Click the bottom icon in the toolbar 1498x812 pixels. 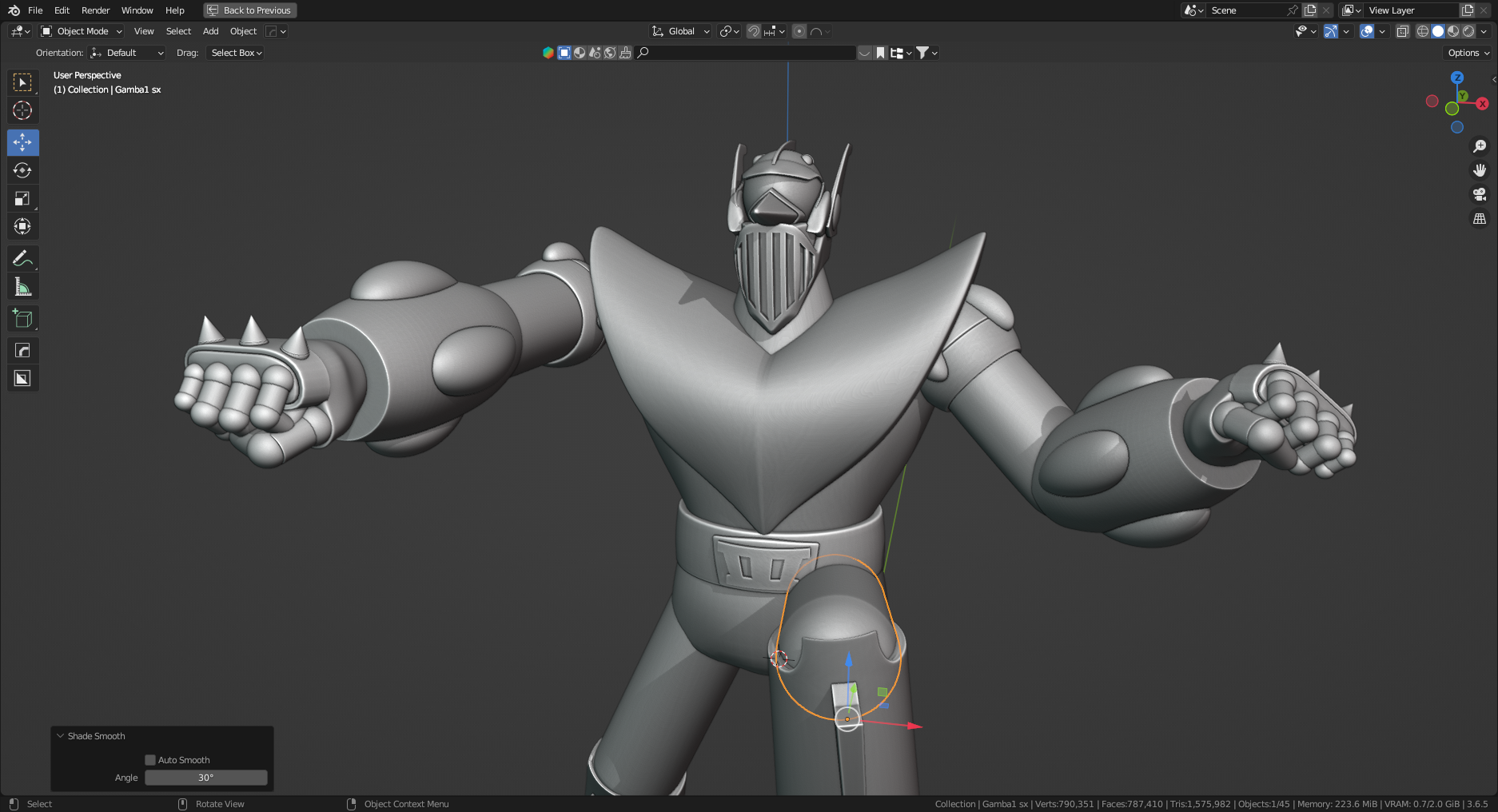pos(22,378)
